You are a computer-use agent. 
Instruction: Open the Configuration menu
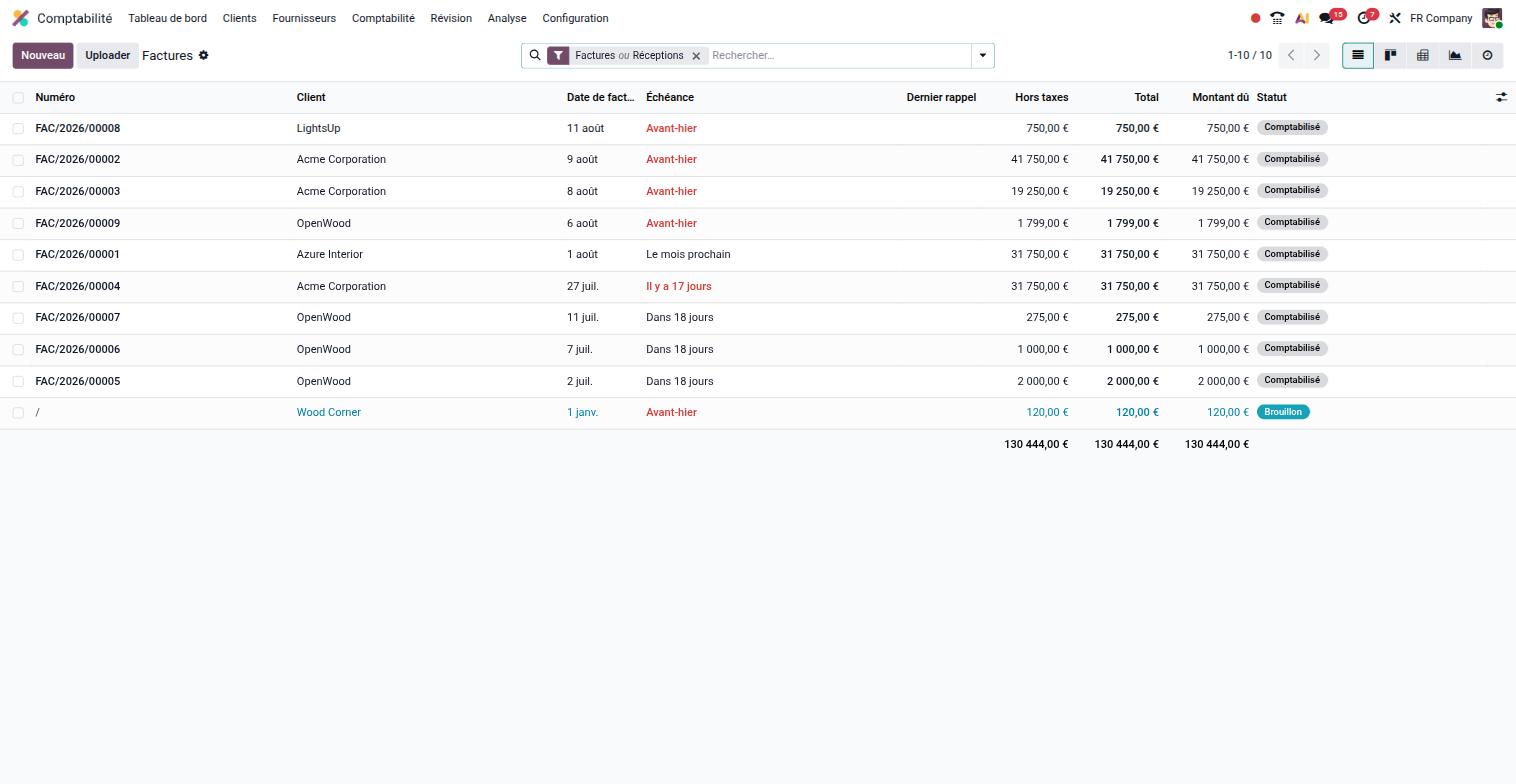click(575, 18)
